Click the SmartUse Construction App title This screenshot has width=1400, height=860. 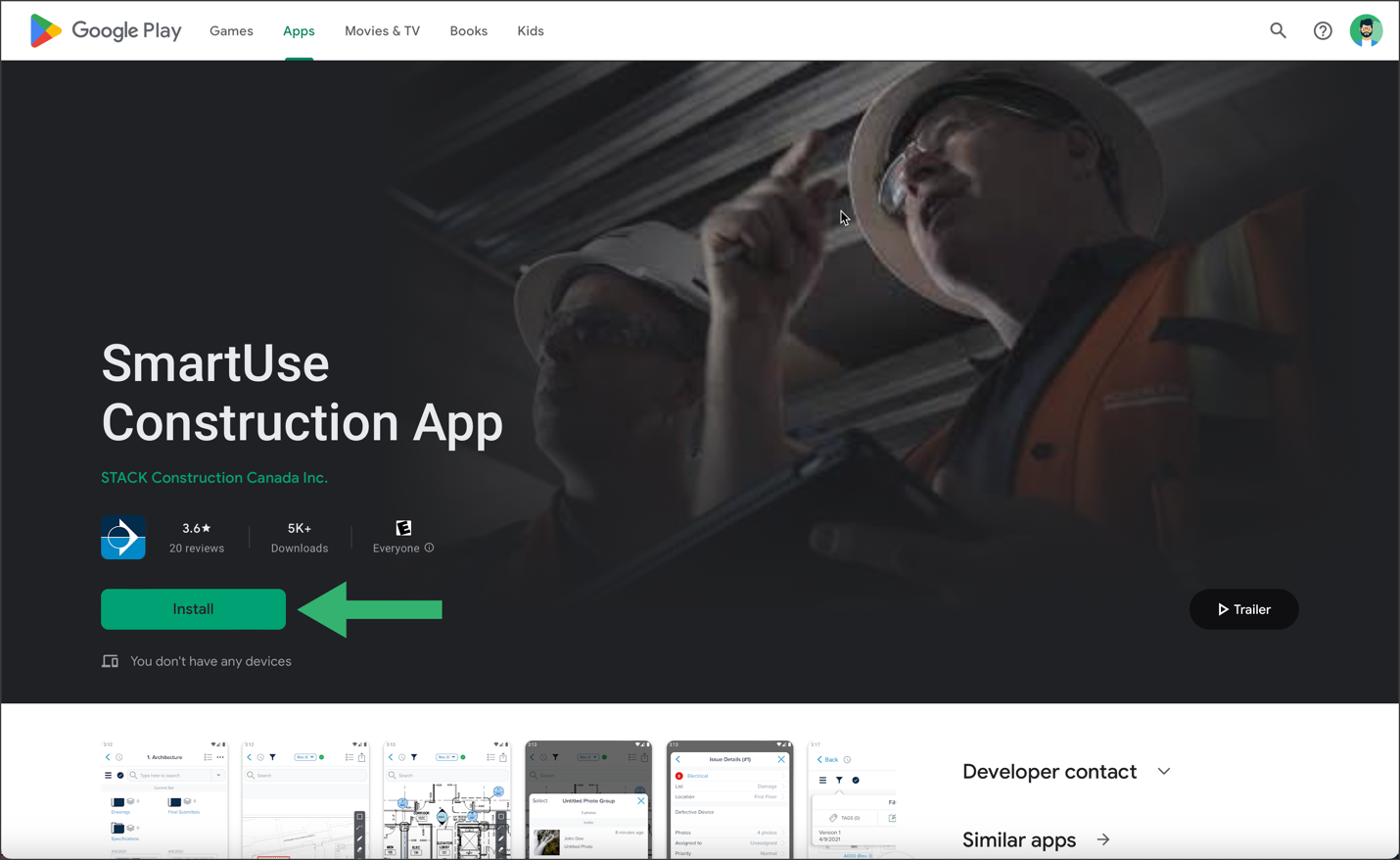click(302, 393)
